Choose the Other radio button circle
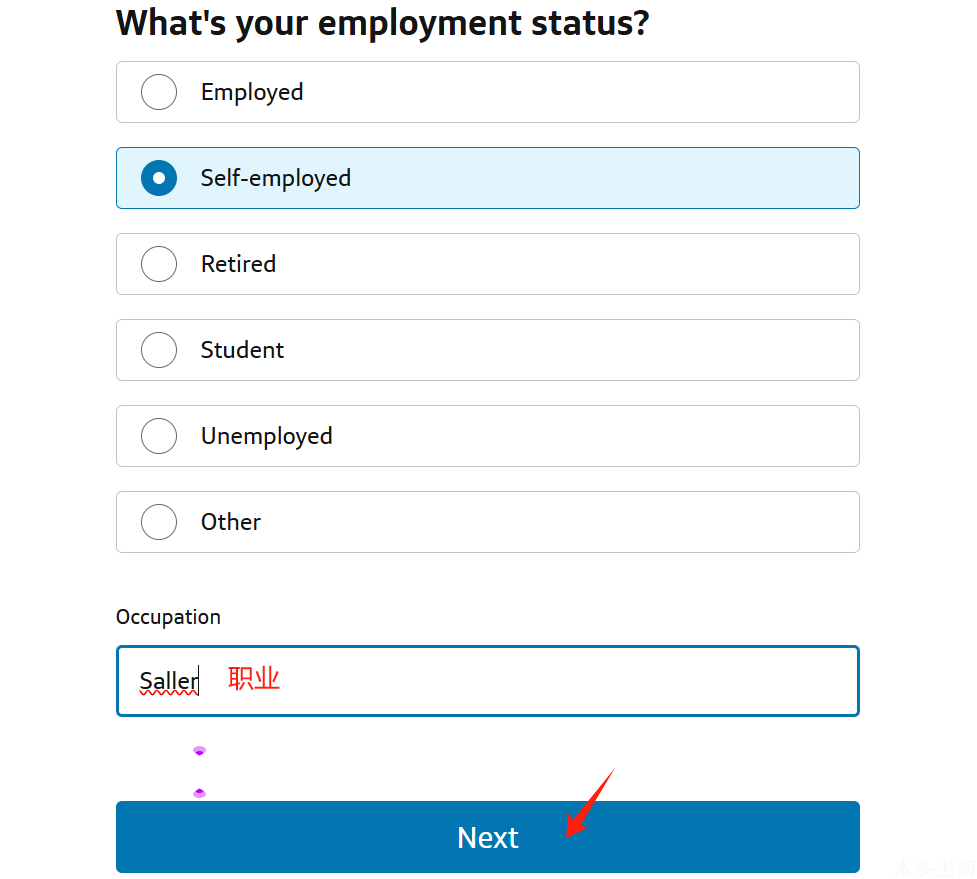977x879 pixels. [x=159, y=522]
